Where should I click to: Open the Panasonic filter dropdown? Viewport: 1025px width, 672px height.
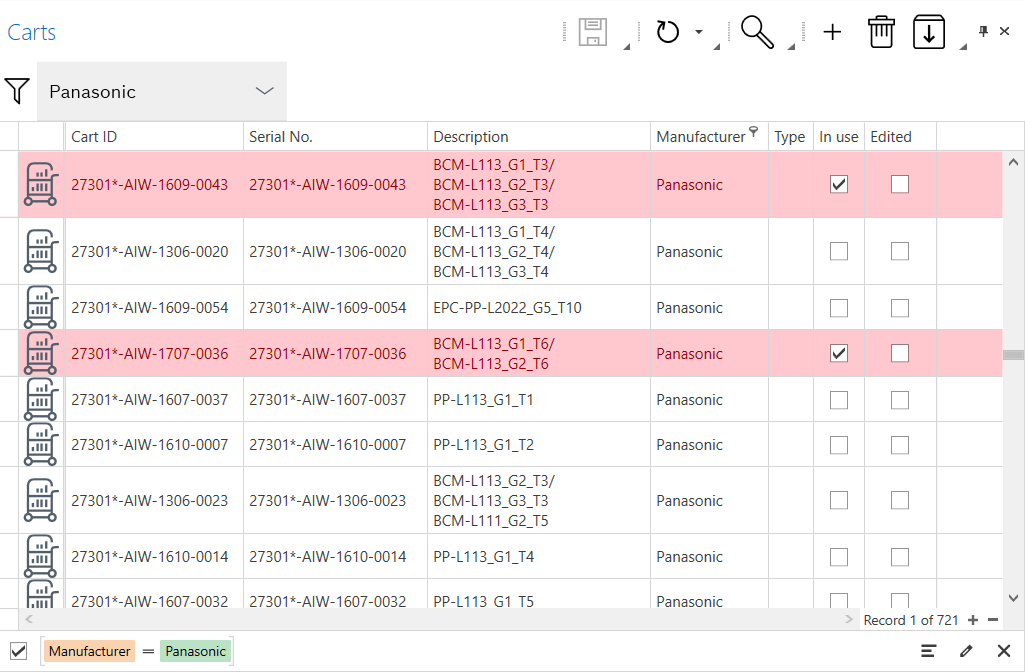(161, 91)
